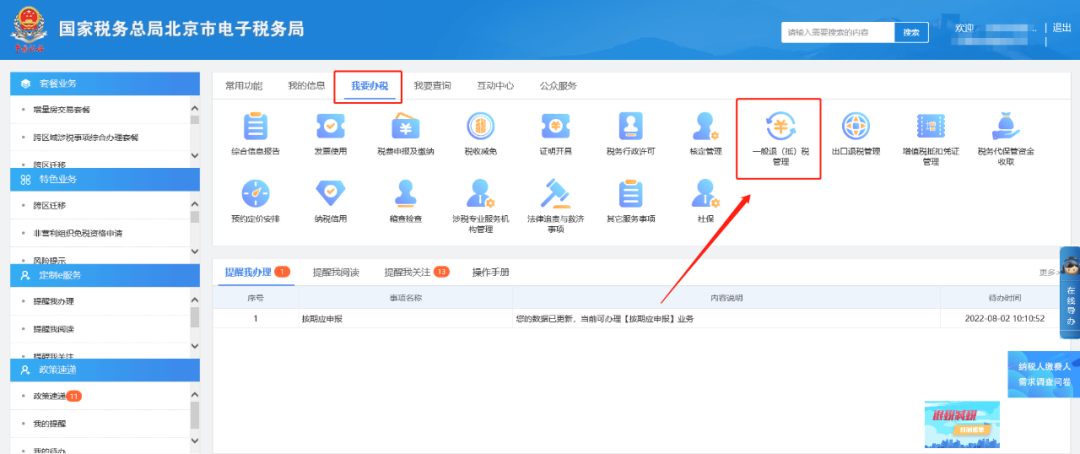Open 提醒我阅读 in the left sidebar

54,329
